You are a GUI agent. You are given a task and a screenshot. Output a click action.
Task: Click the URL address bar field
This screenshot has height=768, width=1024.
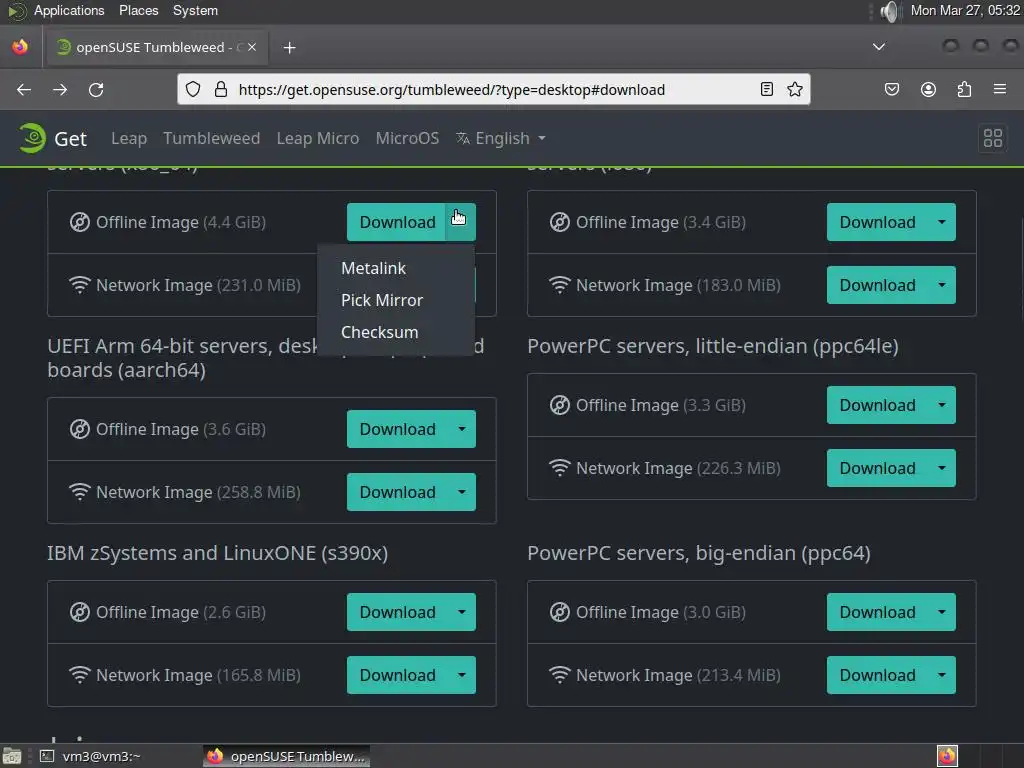[494, 89]
